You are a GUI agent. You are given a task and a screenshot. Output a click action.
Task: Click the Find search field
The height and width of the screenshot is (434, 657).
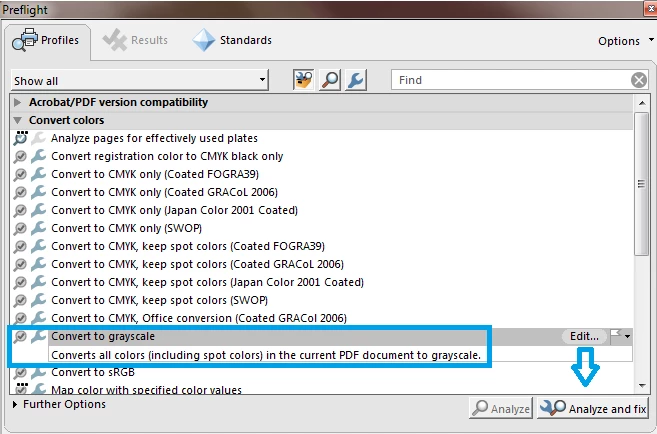tap(510, 80)
